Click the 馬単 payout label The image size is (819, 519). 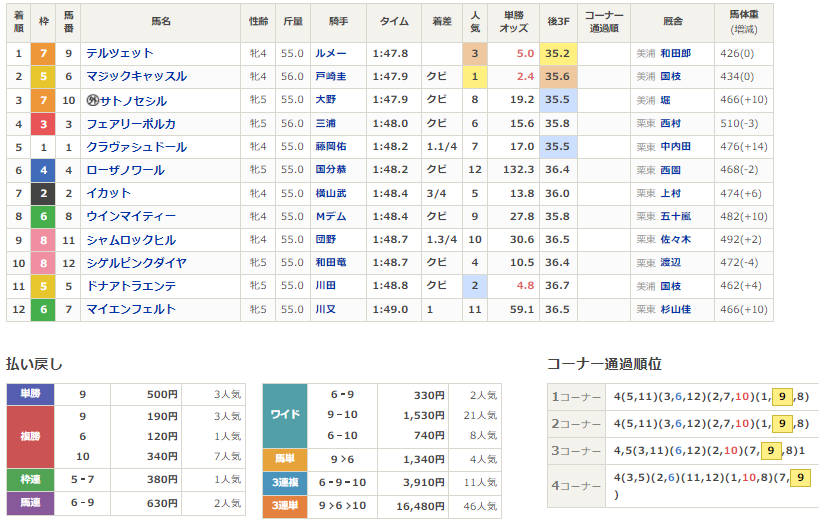[x=285, y=459]
